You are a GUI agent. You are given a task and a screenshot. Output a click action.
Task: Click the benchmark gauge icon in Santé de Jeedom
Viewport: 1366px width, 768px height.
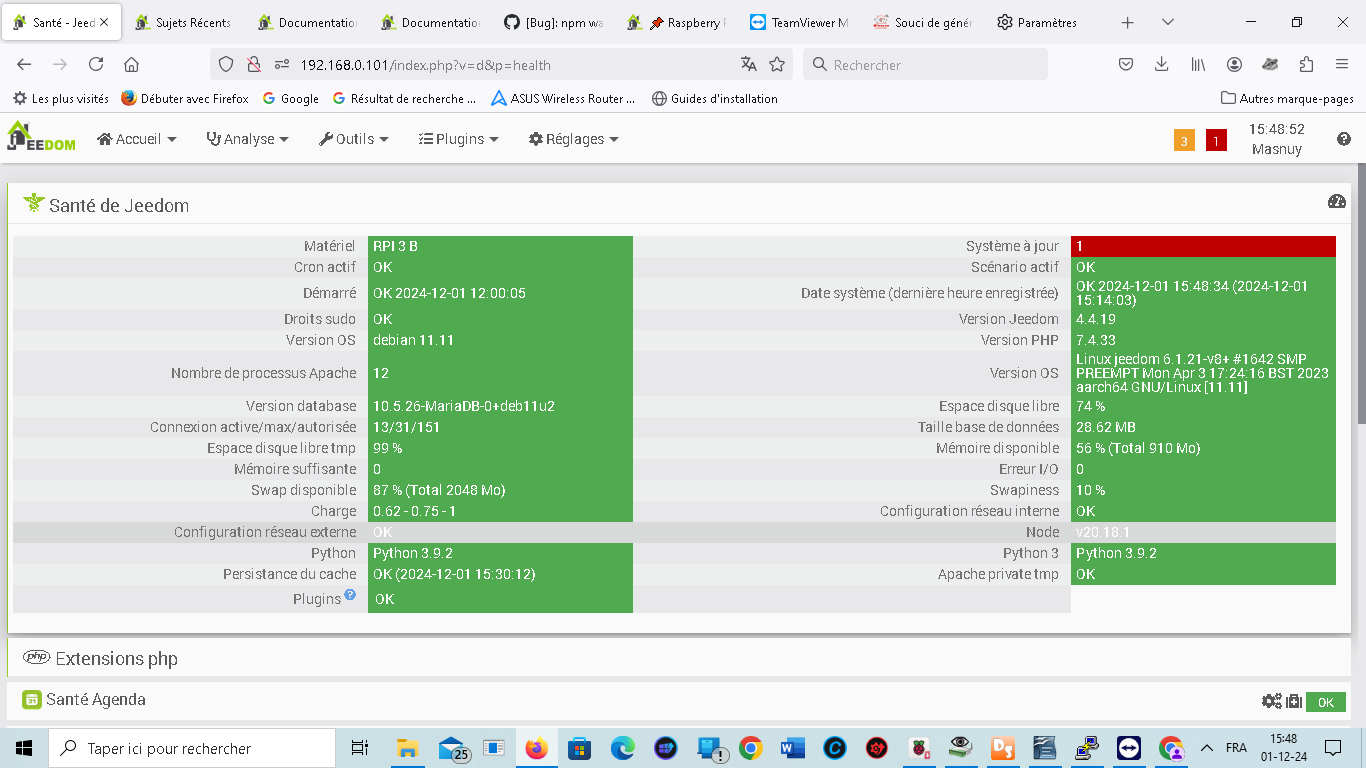1337,201
